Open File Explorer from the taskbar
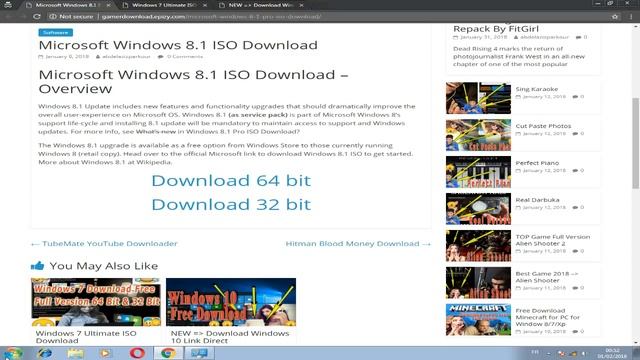The width and height of the screenshot is (640, 360). (x=76, y=353)
